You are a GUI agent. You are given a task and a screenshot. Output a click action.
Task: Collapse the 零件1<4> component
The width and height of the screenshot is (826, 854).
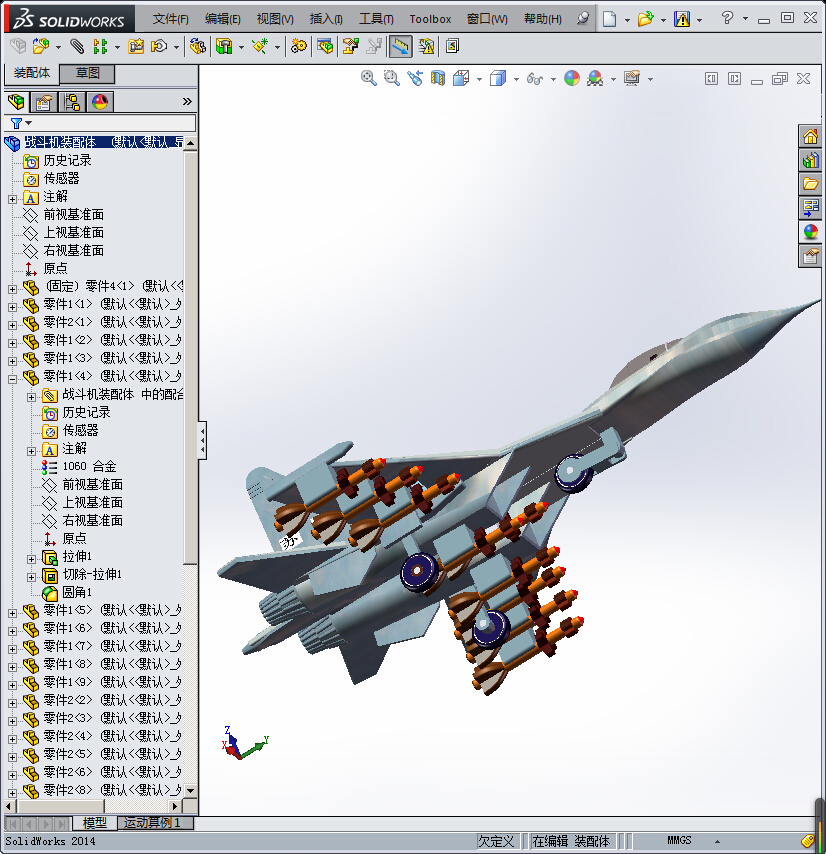click(x=12, y=379)
